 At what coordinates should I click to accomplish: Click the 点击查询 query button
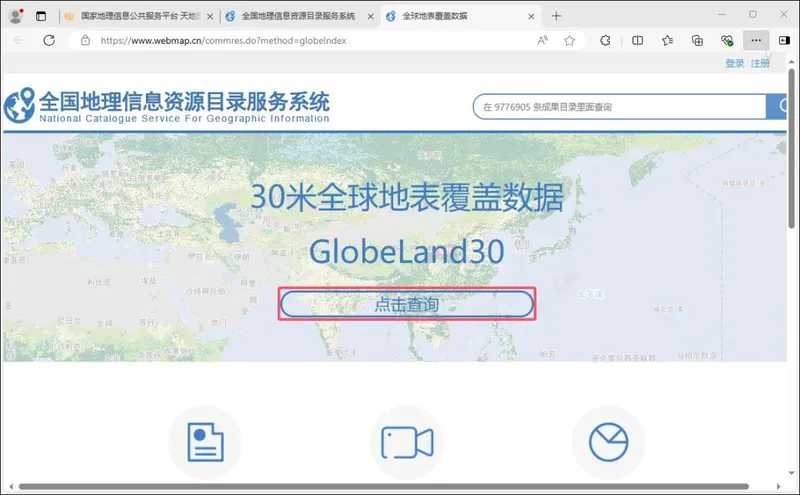pyautogui.click(x=407, y=304)
